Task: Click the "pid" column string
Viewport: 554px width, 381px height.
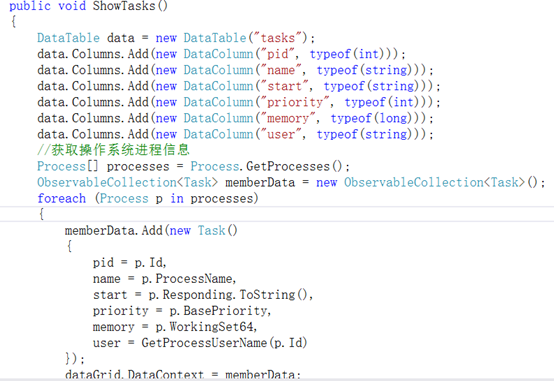Action: click(x=277, y=54)
